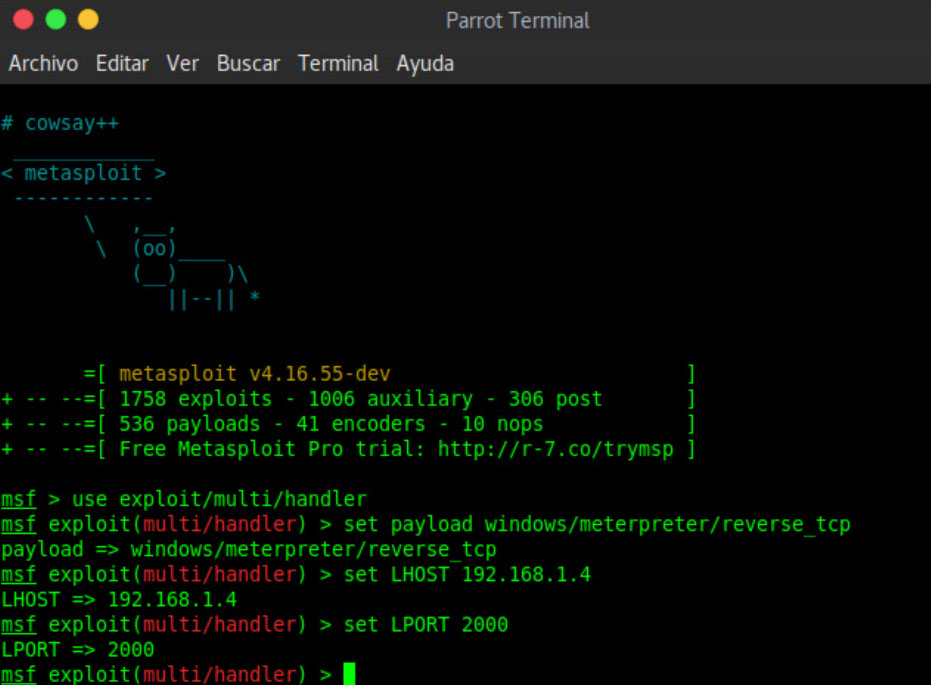Open the Buscar menu
Image resolution: width=931 pixels, height=685 pixels.
[x=248, y=64]
